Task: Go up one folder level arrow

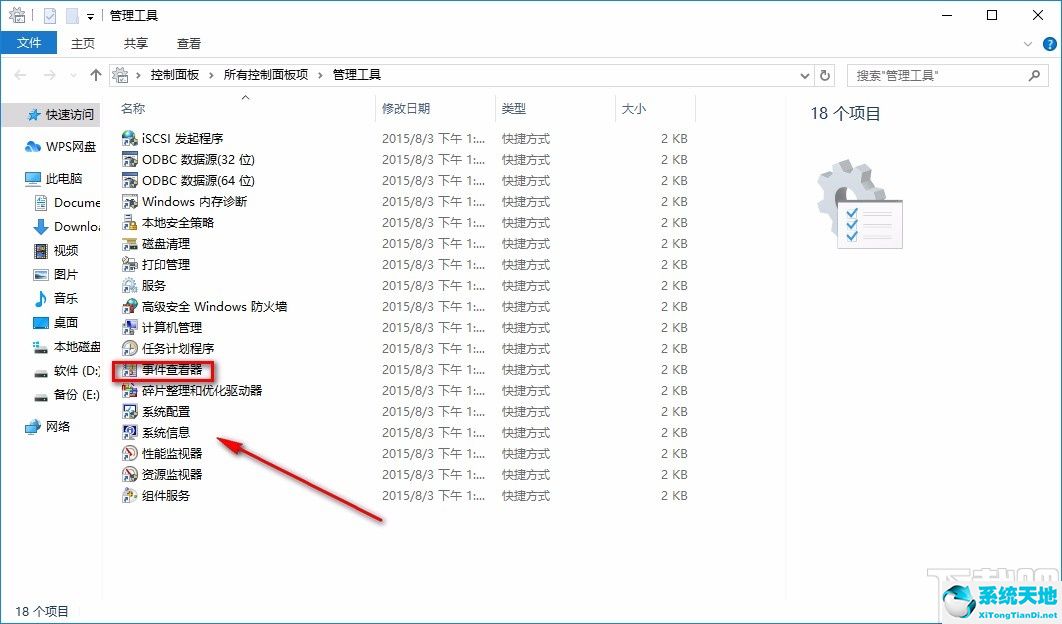Action: pos(95,75)
